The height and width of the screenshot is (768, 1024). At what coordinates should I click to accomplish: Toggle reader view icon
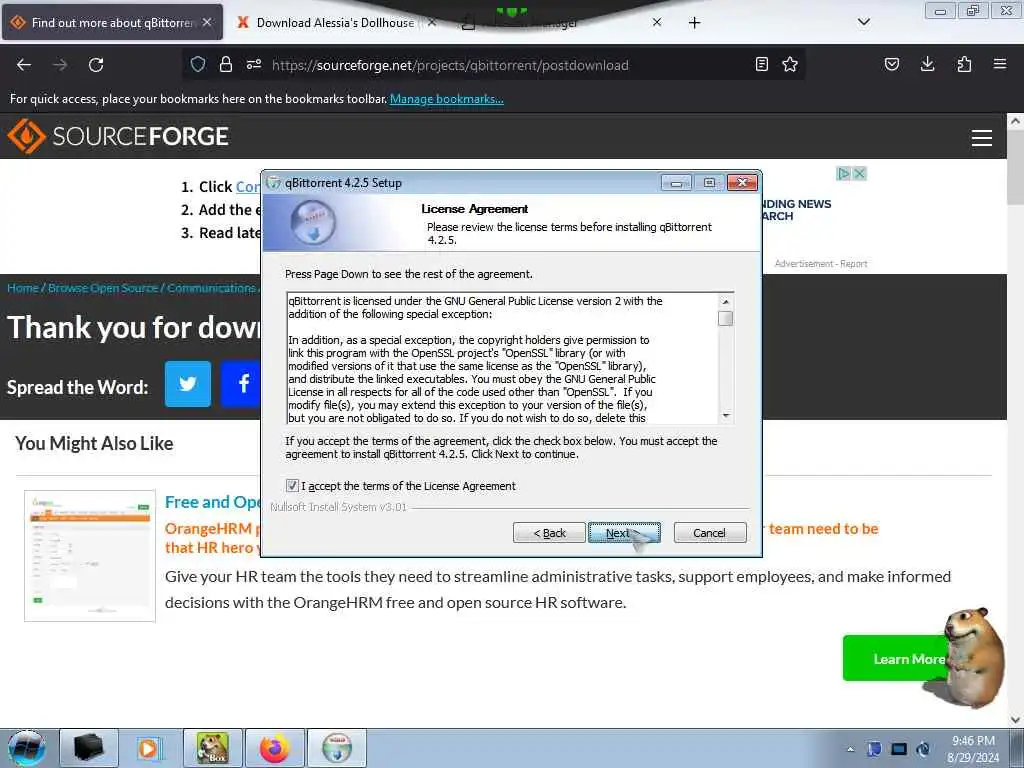coord(761,64)
